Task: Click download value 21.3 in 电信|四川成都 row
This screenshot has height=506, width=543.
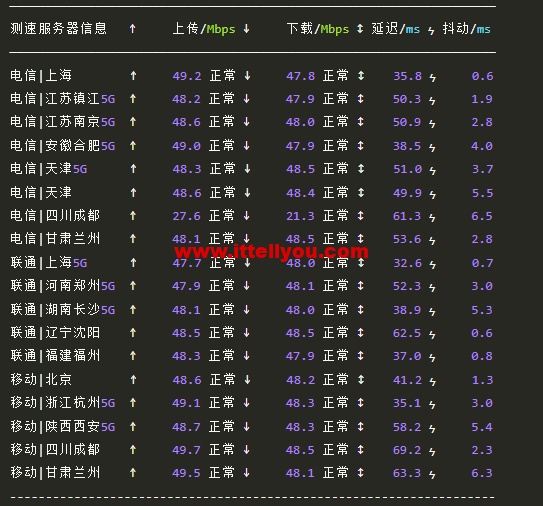Action: coord(300,216)
